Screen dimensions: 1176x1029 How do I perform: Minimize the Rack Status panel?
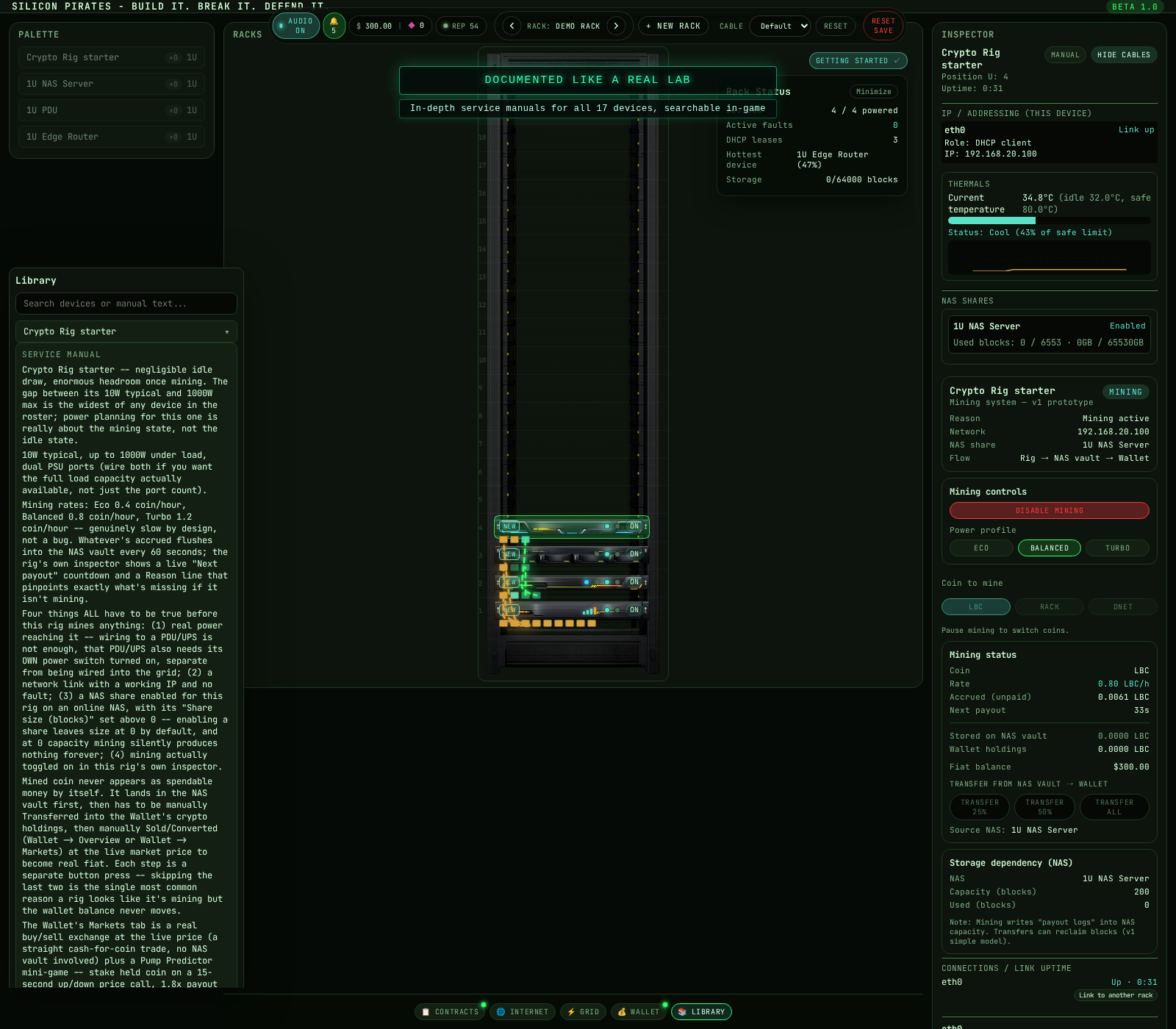click(x=874, y=92)
